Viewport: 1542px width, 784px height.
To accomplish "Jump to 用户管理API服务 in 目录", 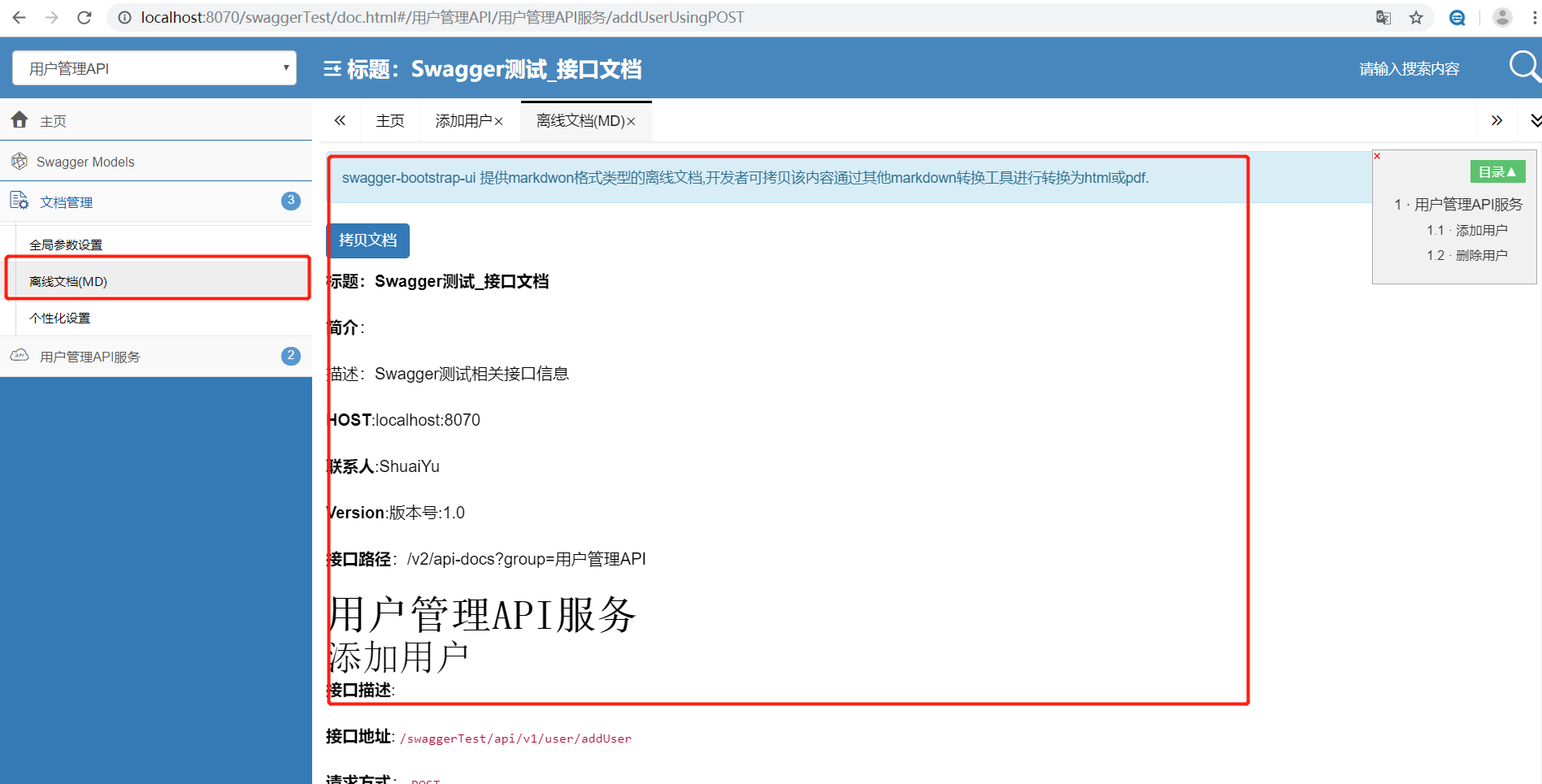I will 1458,205.
